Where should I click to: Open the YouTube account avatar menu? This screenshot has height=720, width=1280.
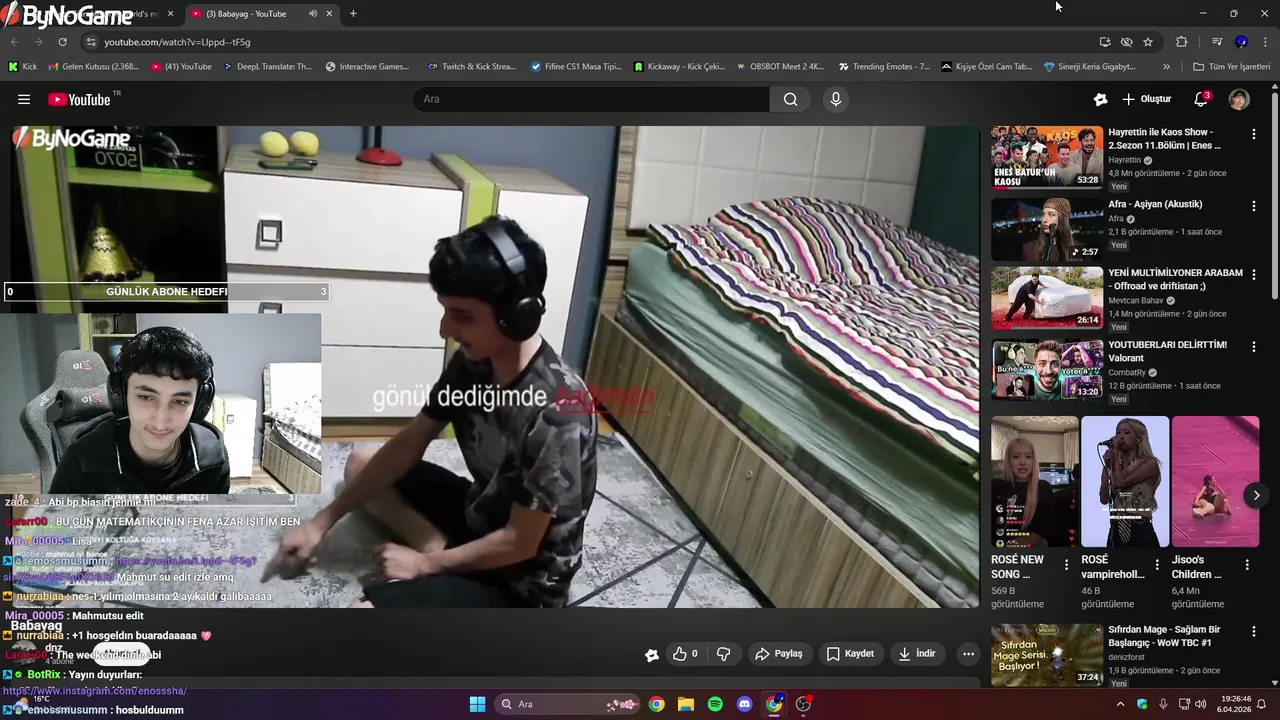click(1239, 99)
